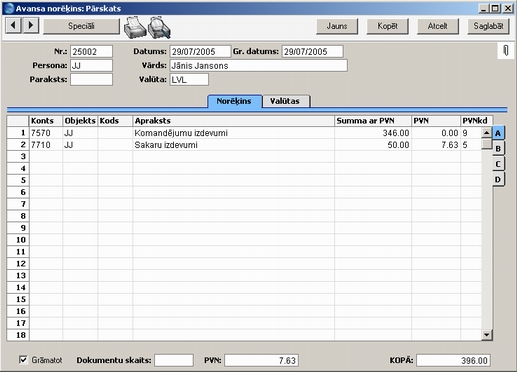The image size is (517, 372).
Task: Select row number 18 header
Action: pyautogui.click(x=18, y=335)
